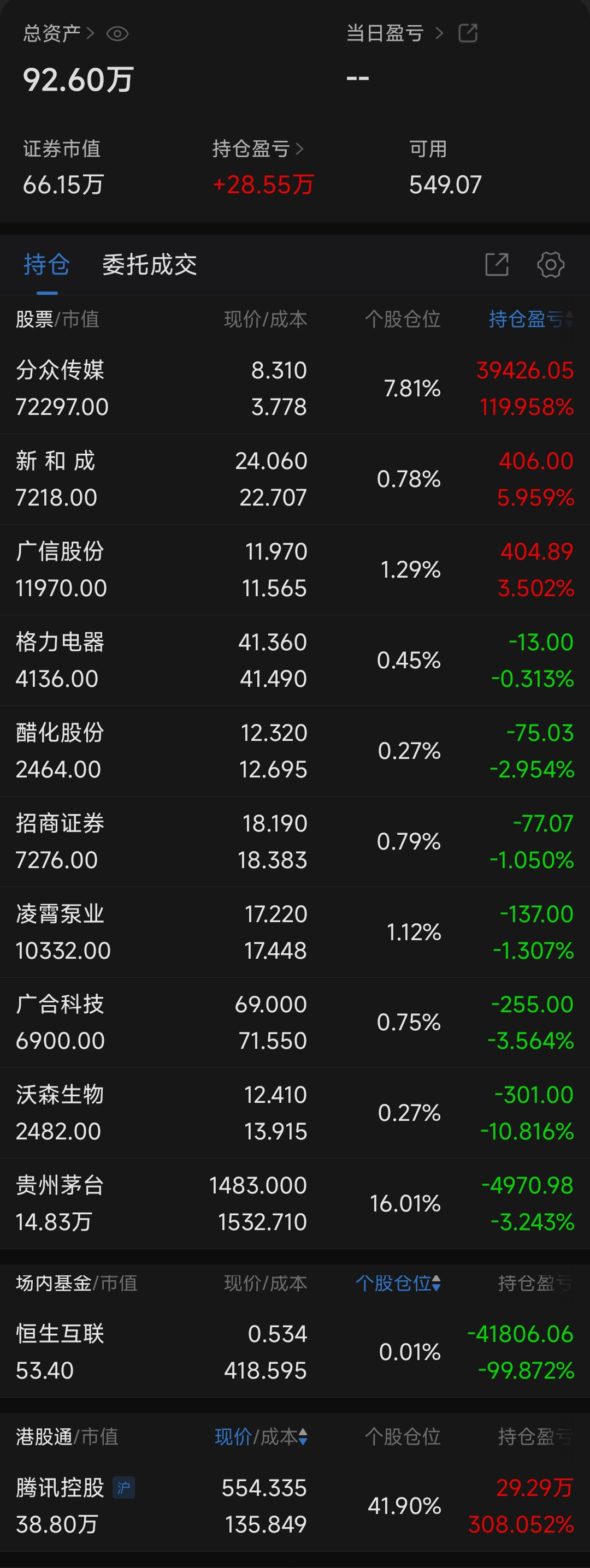Open 腾讯控股 position row
The image size is (590, 1568).
pyautogui.click(x=294, y=1506)
